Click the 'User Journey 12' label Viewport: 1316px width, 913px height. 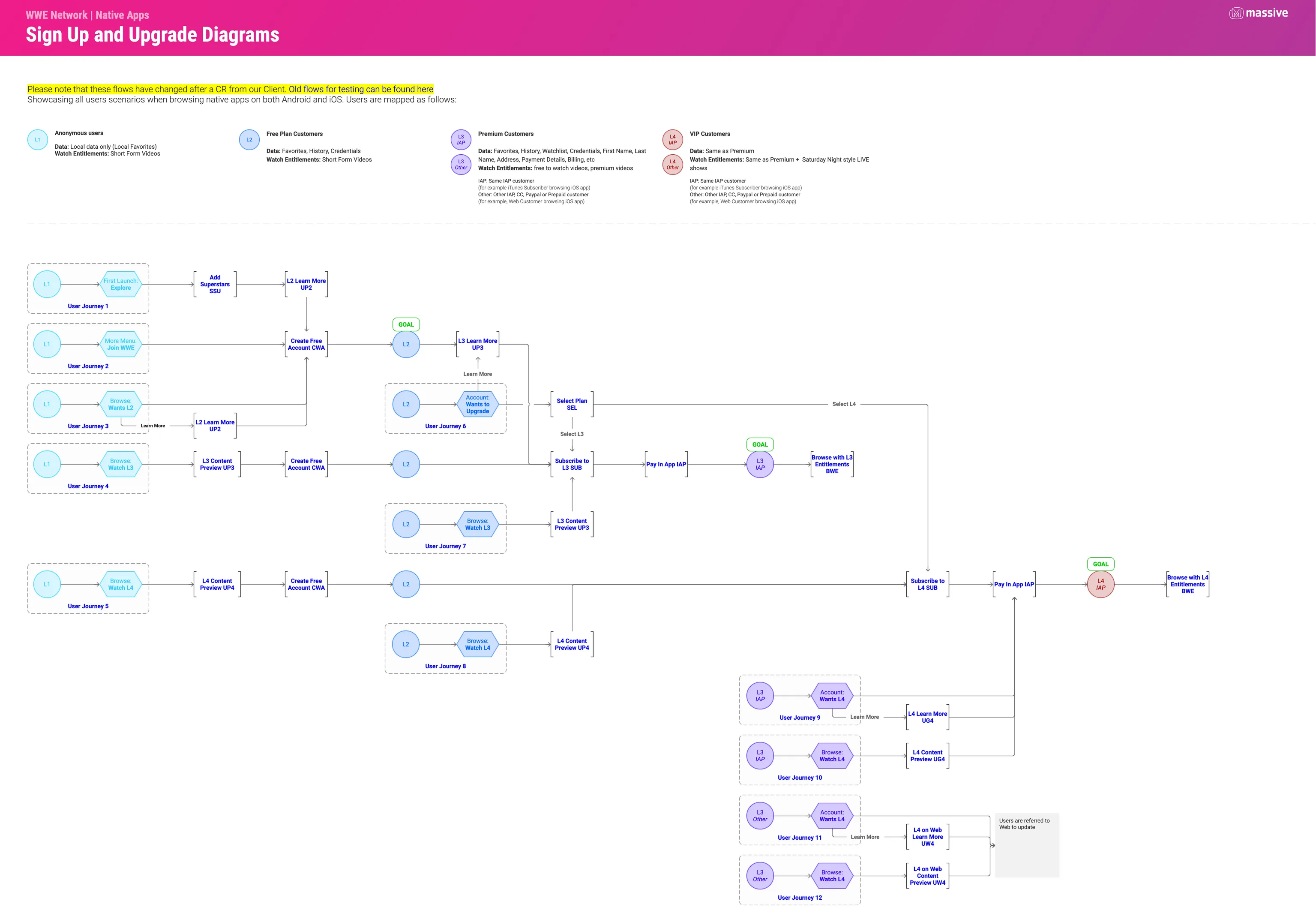[x=800, y=898]
